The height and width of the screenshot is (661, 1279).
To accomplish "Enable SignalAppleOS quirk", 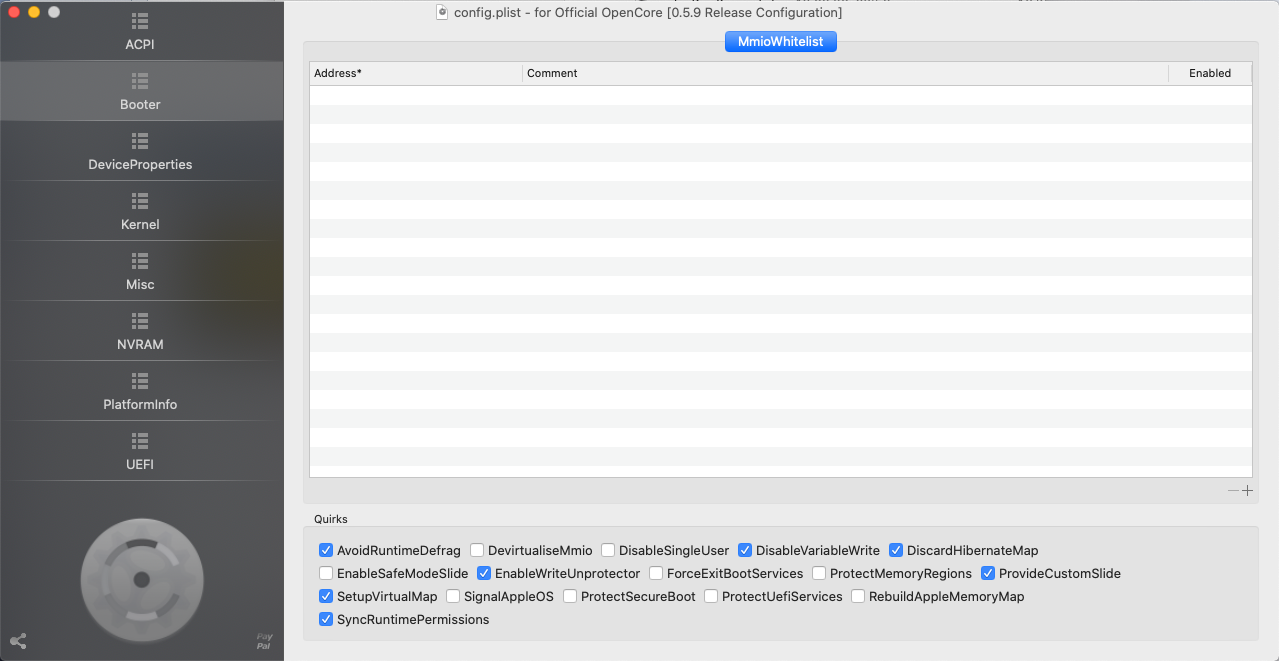I will tap(453, 596).
